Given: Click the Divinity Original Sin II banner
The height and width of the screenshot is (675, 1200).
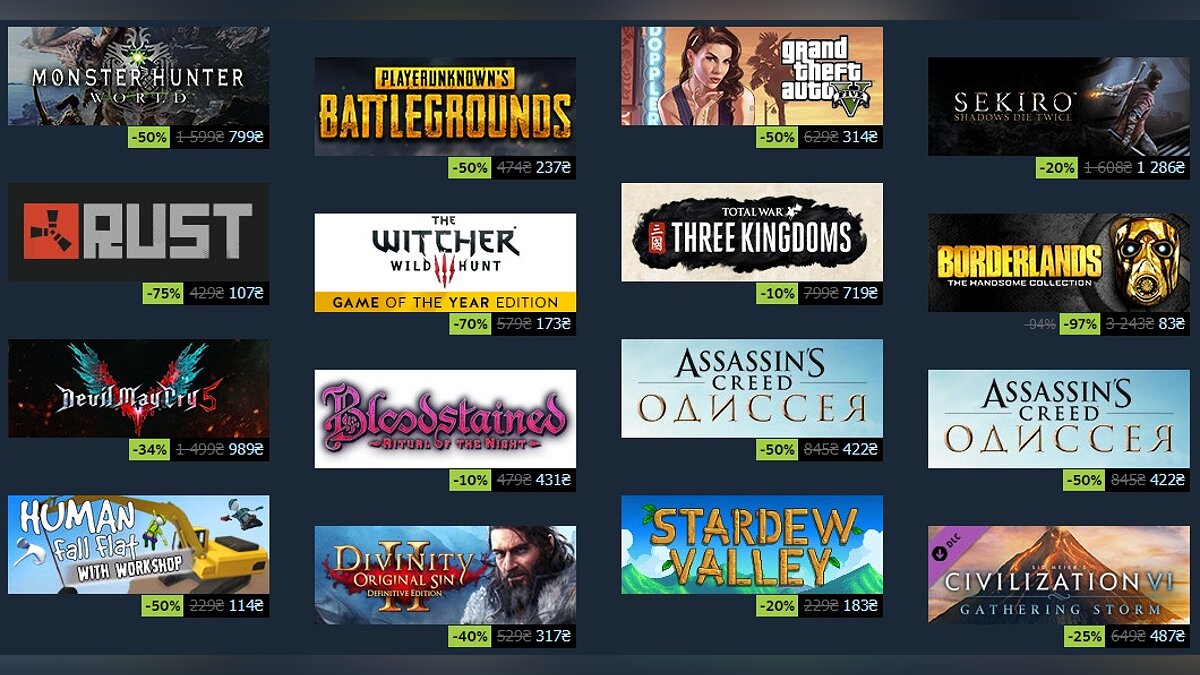Looking at the screenshot, I should coord(445,575).
